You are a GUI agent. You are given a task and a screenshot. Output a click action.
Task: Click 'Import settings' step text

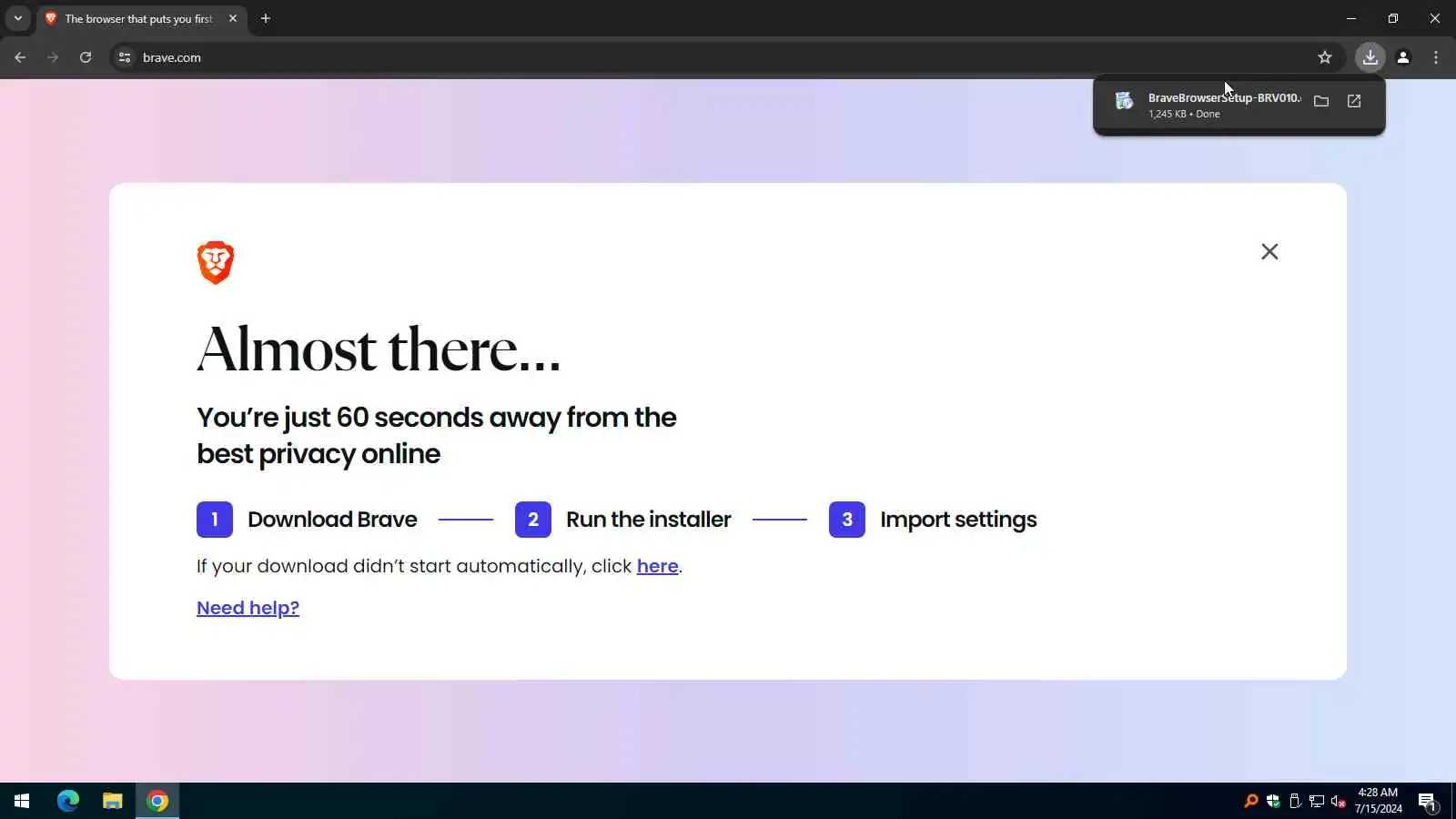(958, 520)
